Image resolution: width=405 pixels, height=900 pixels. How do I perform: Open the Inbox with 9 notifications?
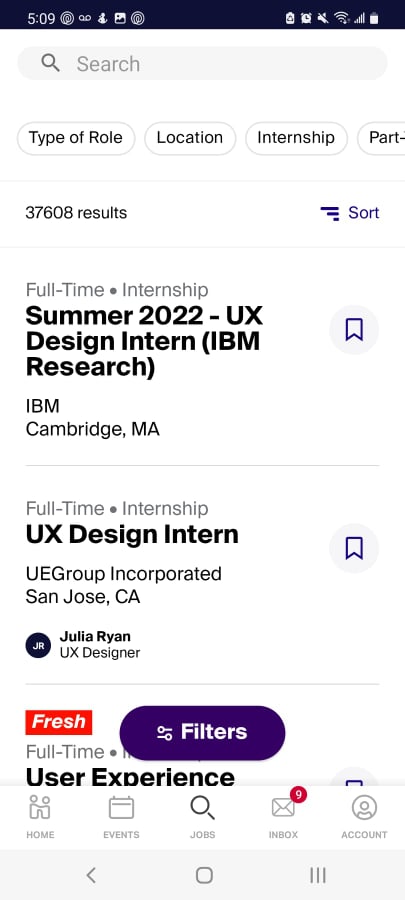coord(283,817)
